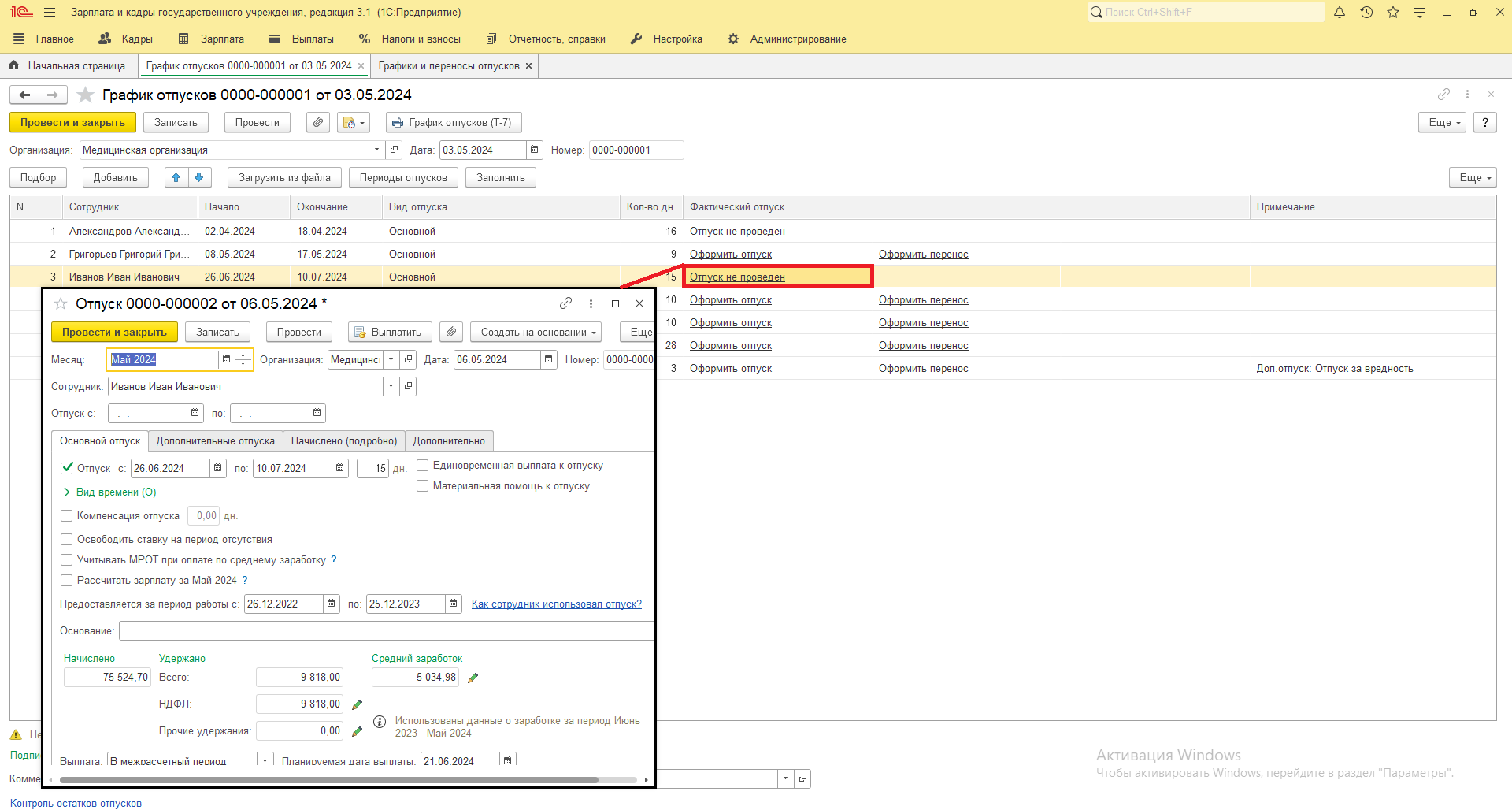Edit НДФЛ amount with the green pencil

[x=357, y=704]
